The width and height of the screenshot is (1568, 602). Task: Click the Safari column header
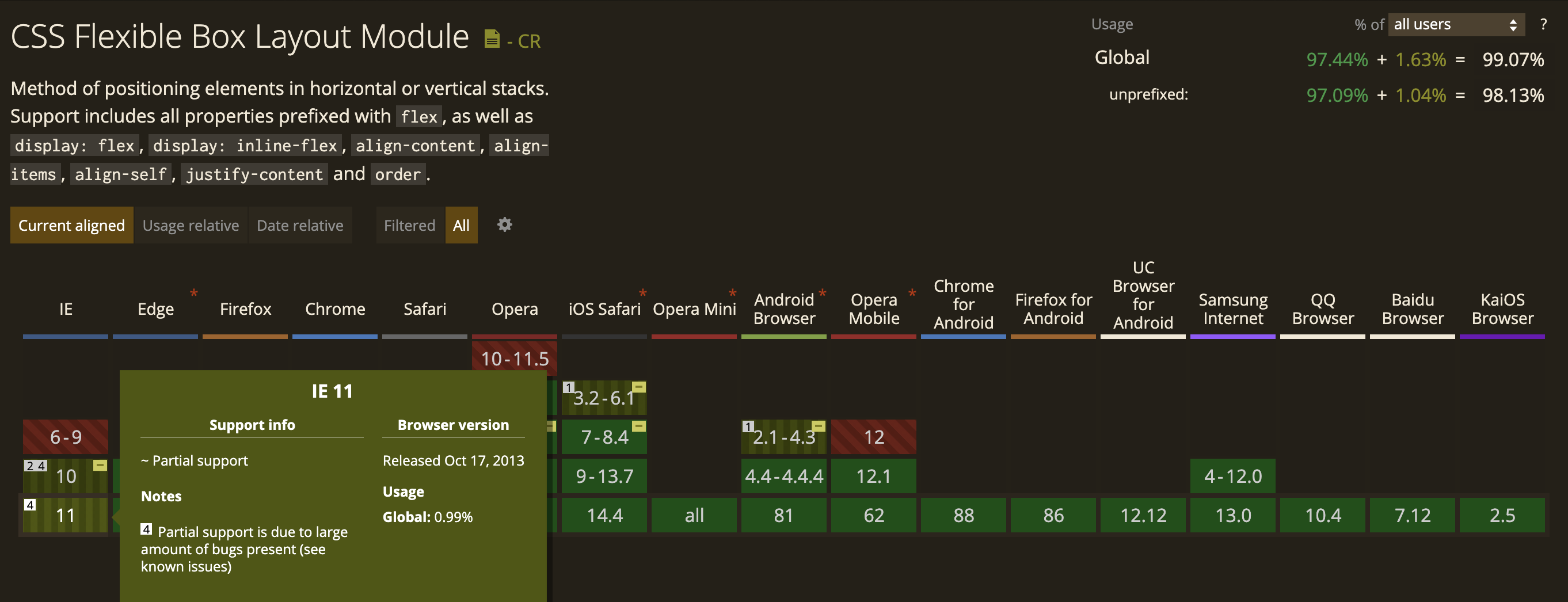[x=425, y=309]
